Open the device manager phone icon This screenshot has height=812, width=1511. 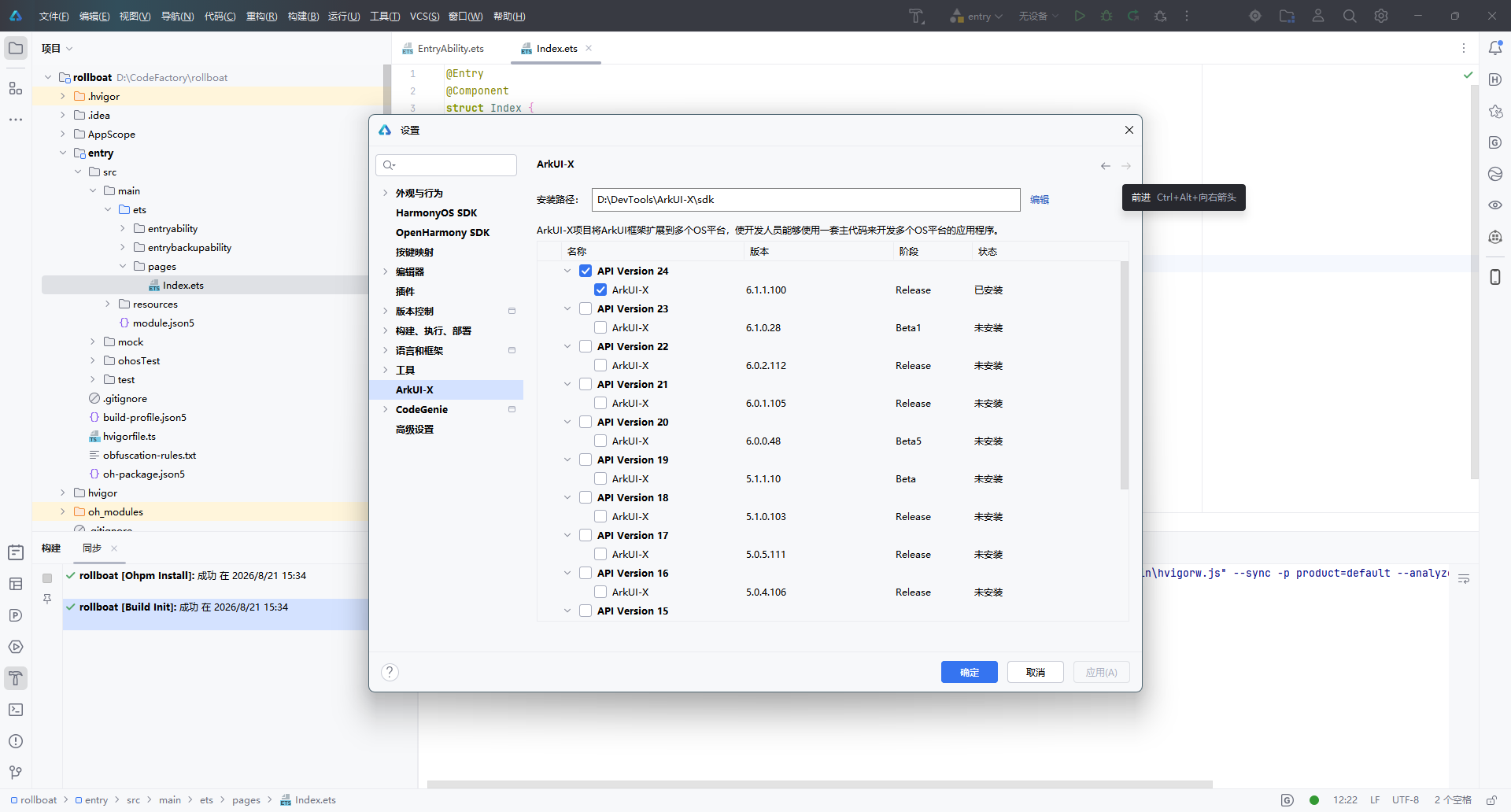[1495, 277]
